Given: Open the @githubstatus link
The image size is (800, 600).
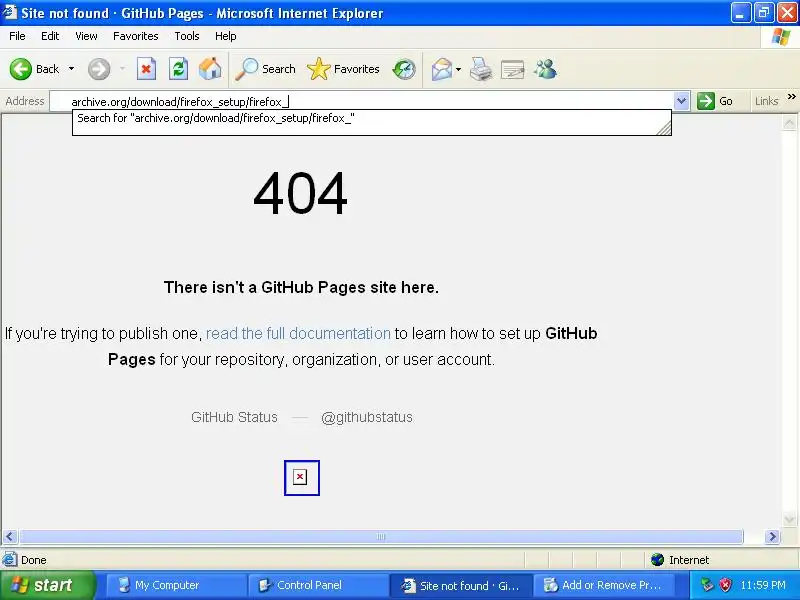Looking at the screenshot, I should click(367, 417).
